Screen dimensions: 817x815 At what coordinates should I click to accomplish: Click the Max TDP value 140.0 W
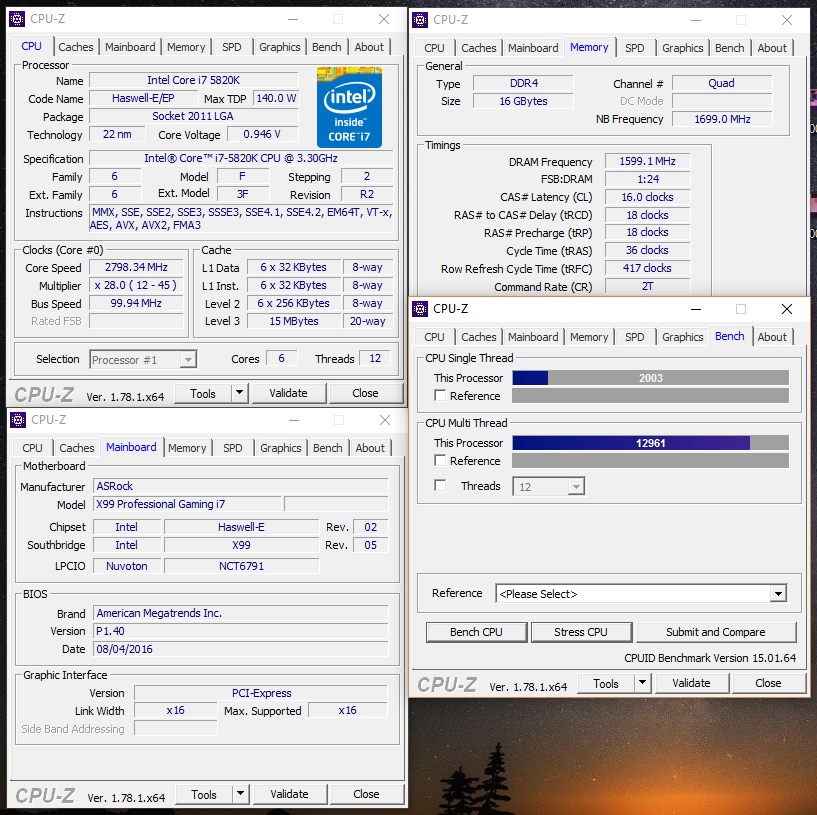pos(276,98)
